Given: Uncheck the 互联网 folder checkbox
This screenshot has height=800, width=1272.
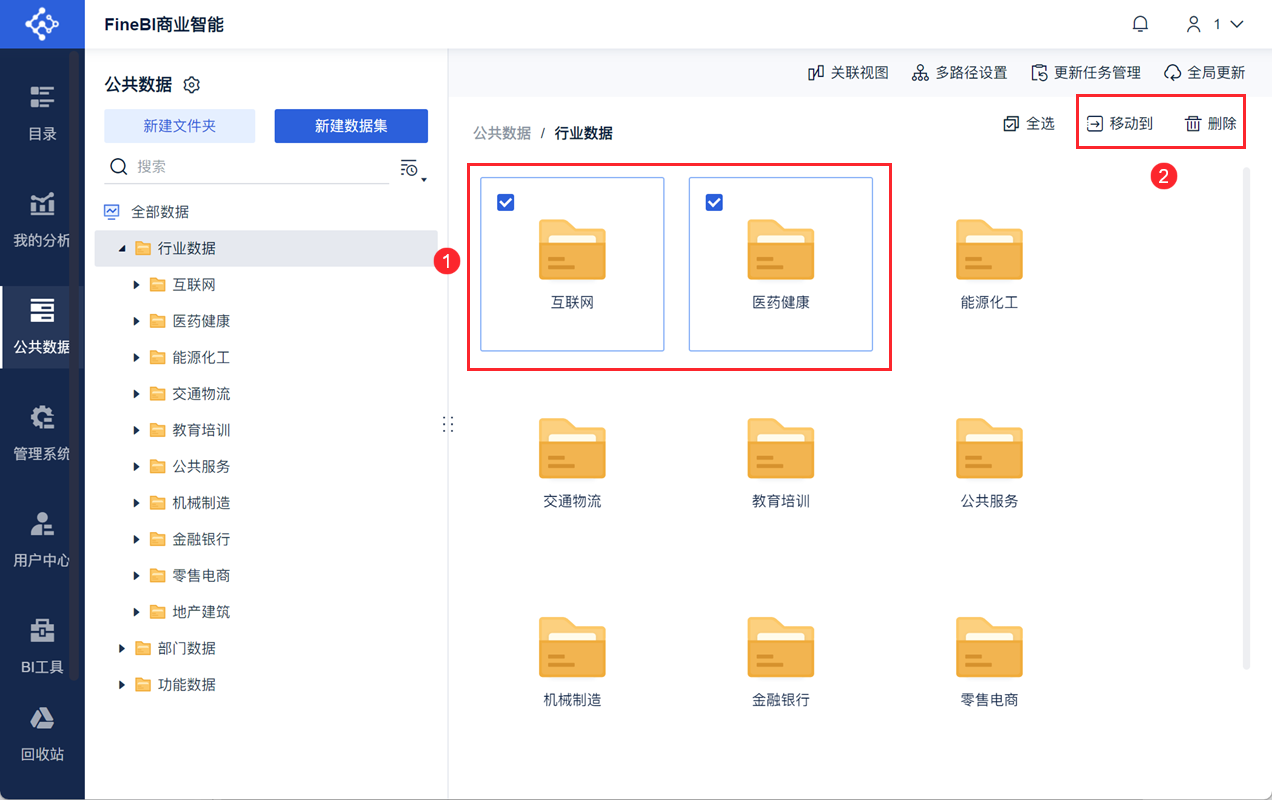Looking at the screenshot, I should click(506, 202).
